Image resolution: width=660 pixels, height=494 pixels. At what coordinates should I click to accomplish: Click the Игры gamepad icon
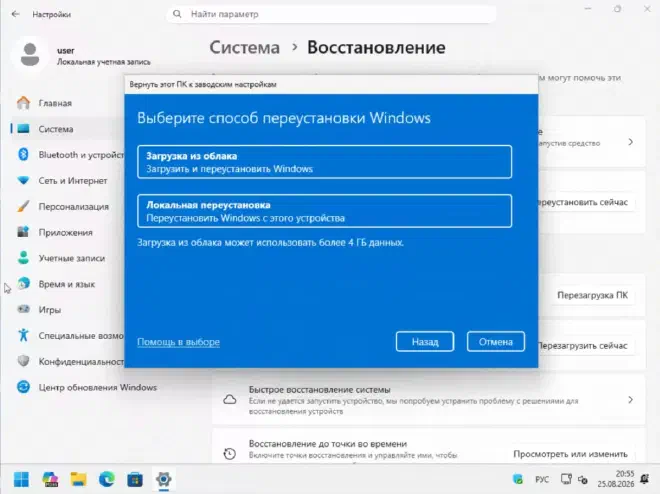24,309
